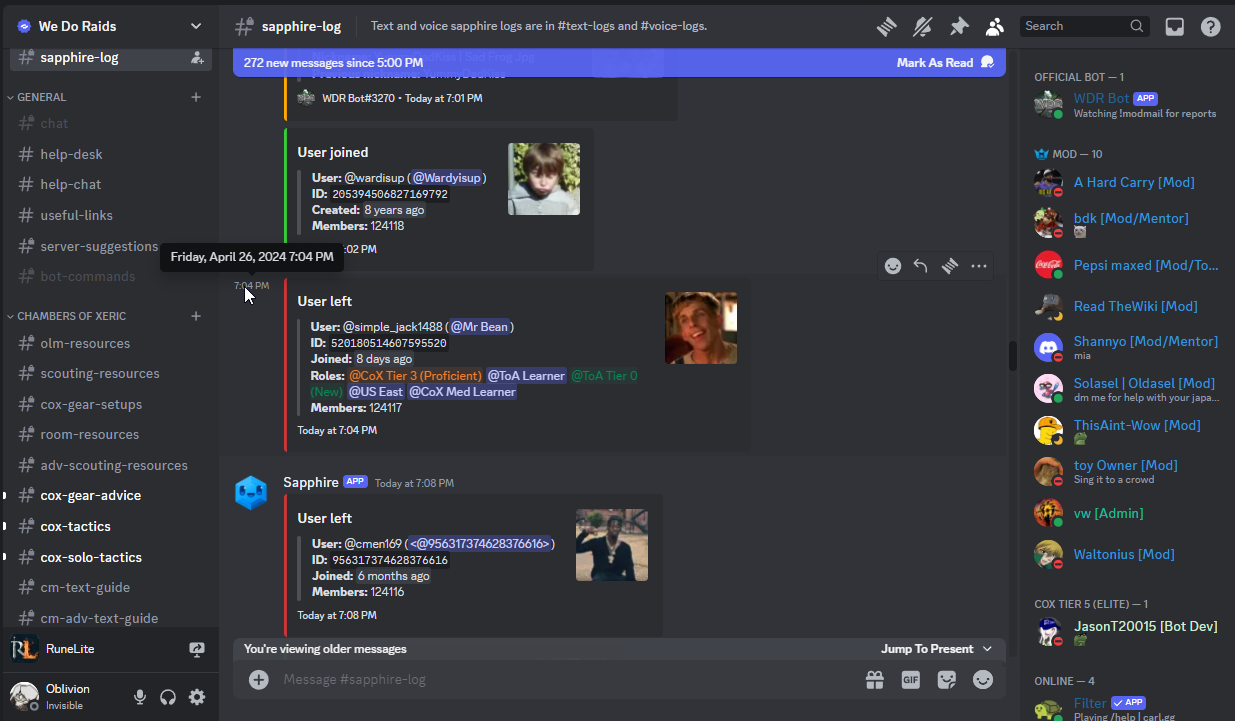Open JasonT20015 [Bot Dev] member profile
Viewport: 1235px width, 721px height.
pyautogui.click(x=1128, y=632)
